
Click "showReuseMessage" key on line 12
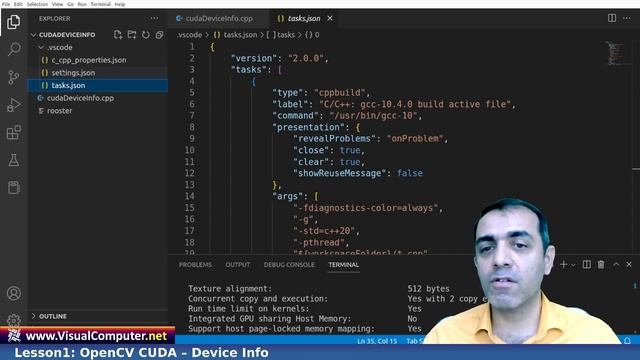pos(339,173)
